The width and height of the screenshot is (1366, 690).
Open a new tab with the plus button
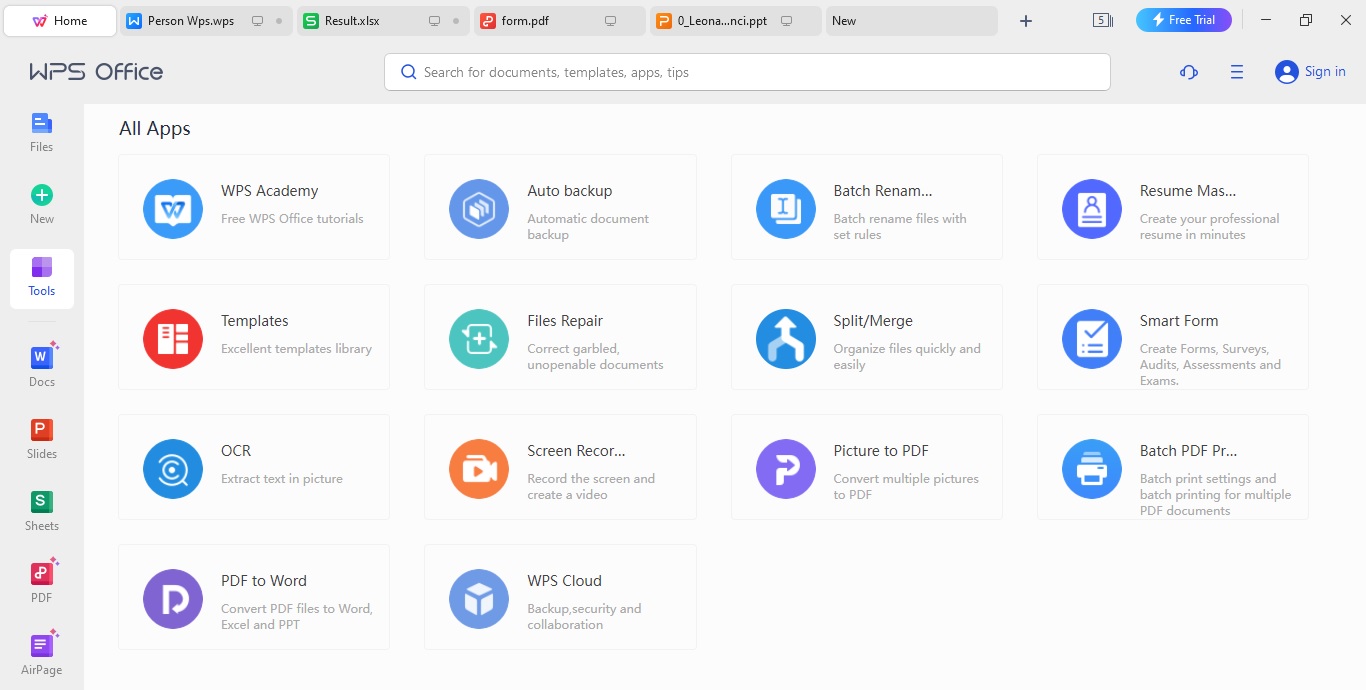(1026, 19)
